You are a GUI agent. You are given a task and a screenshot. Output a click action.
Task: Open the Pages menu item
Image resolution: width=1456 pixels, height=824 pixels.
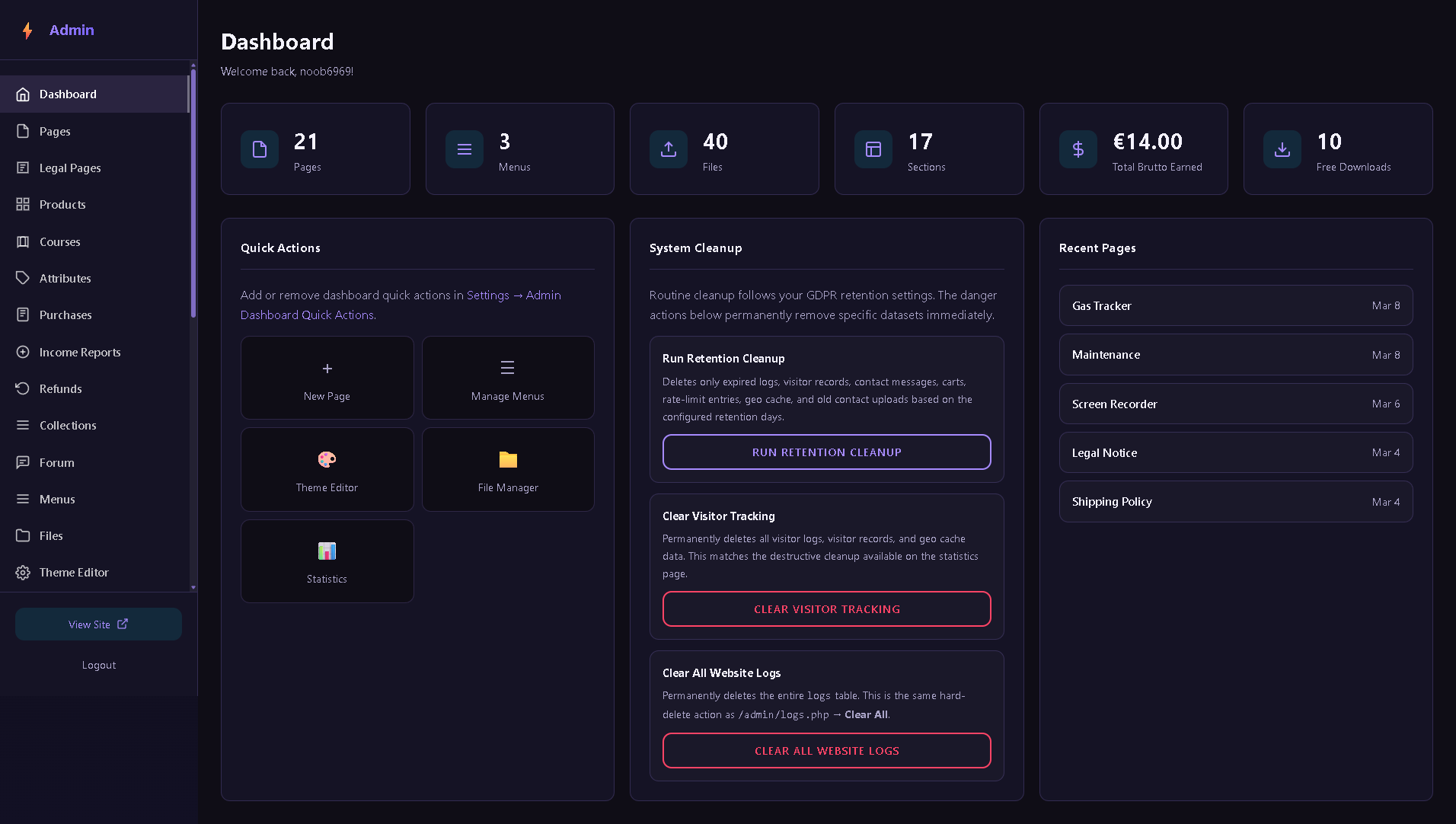(x=94, y=131)
